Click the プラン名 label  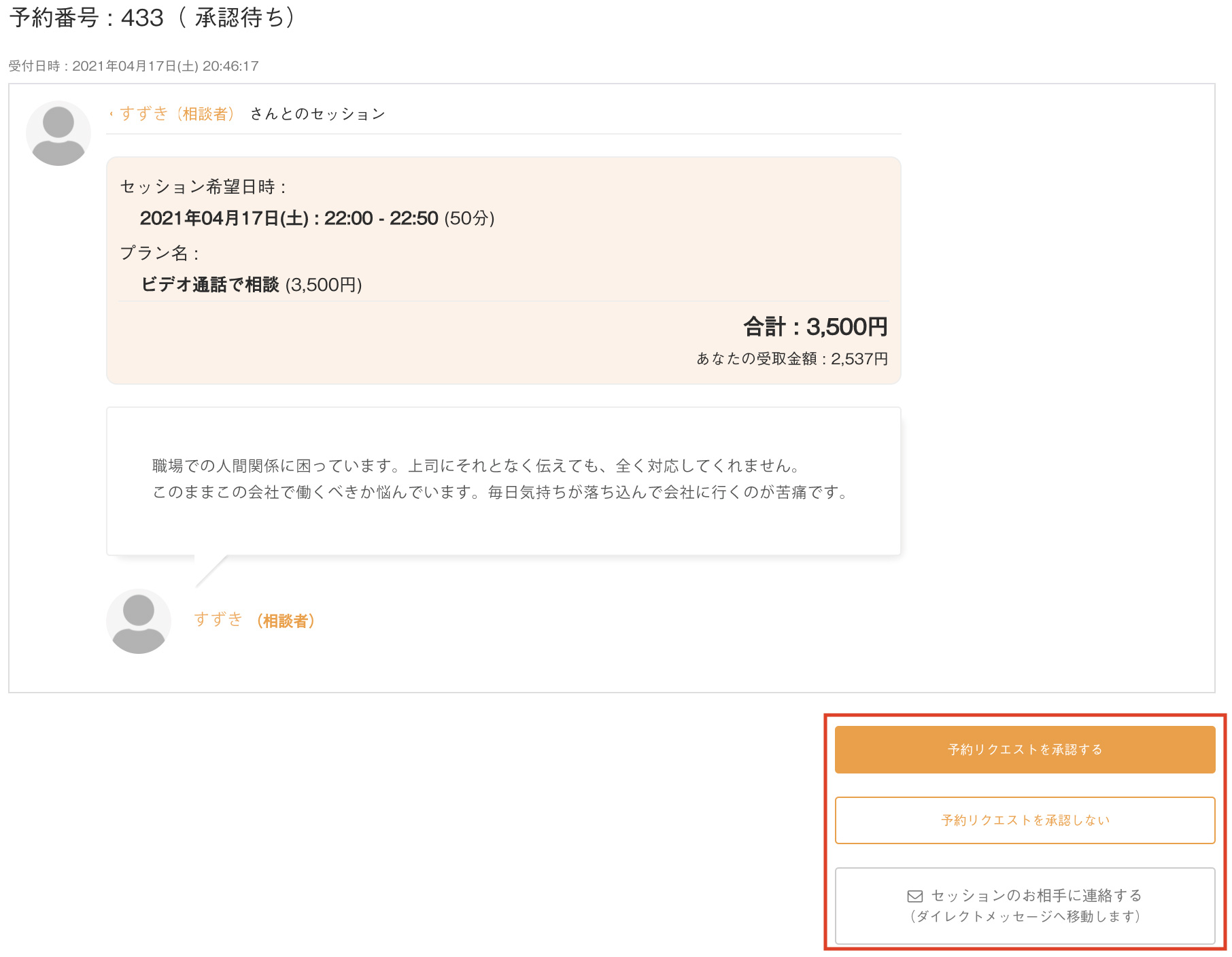tap(159, 254)
